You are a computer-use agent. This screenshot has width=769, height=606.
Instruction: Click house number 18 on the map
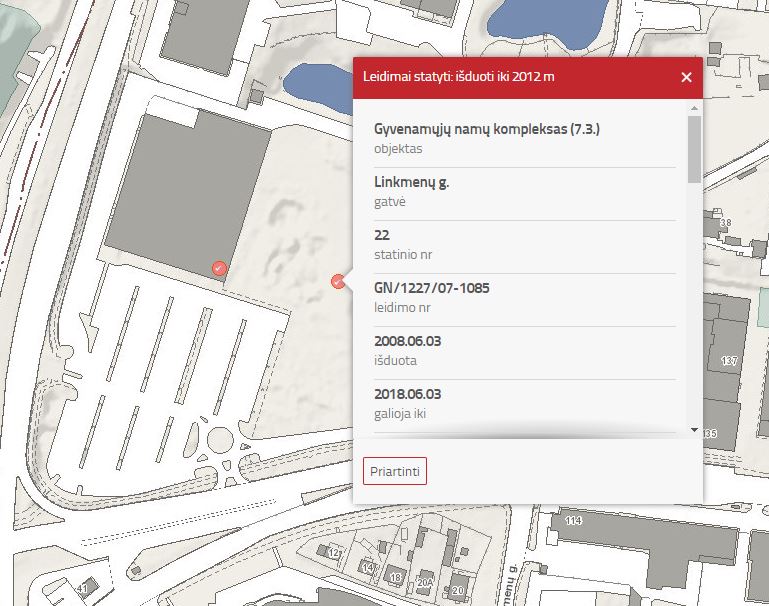pos(396,577)
